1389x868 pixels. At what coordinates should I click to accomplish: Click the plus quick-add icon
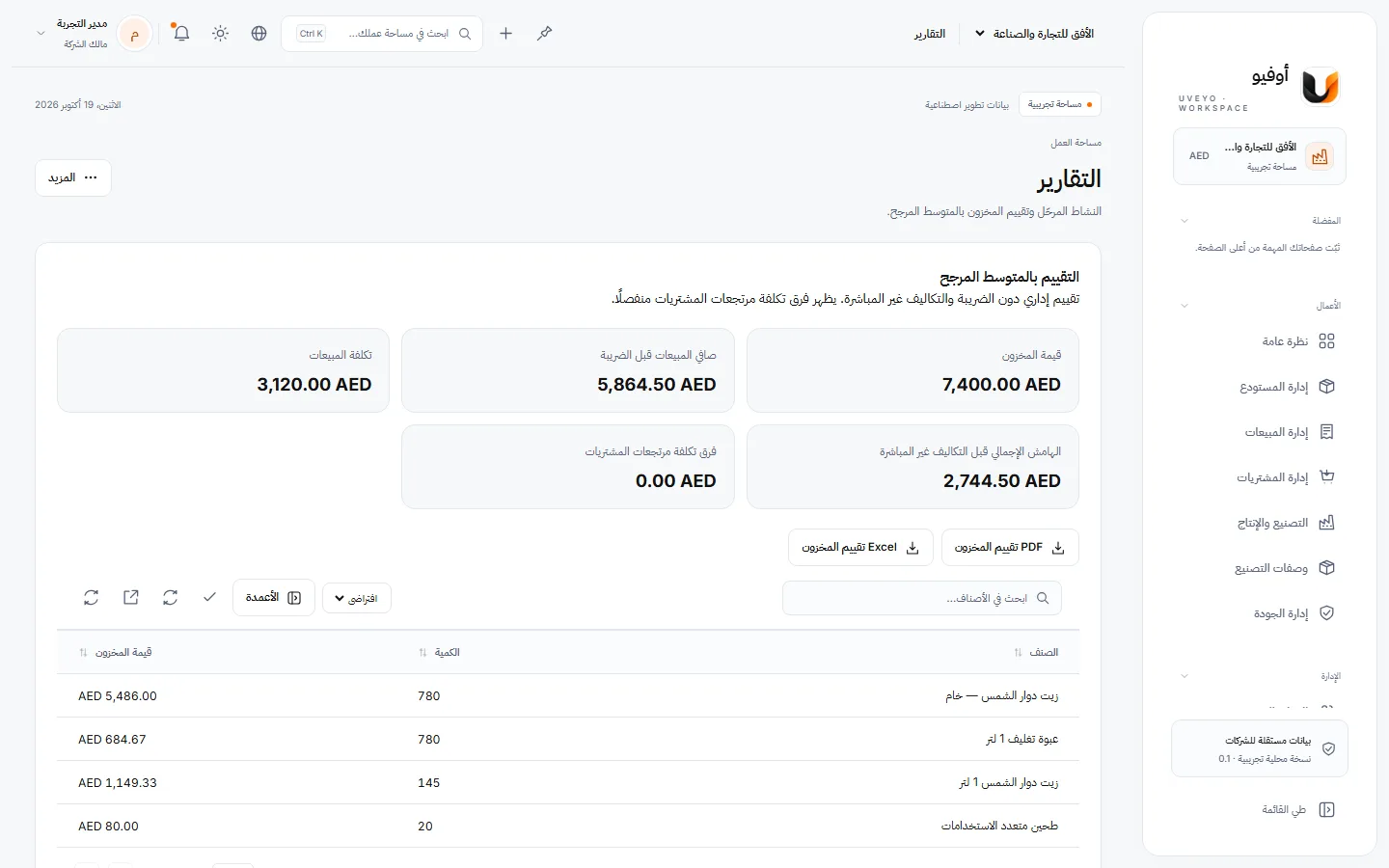coord(505,34)
